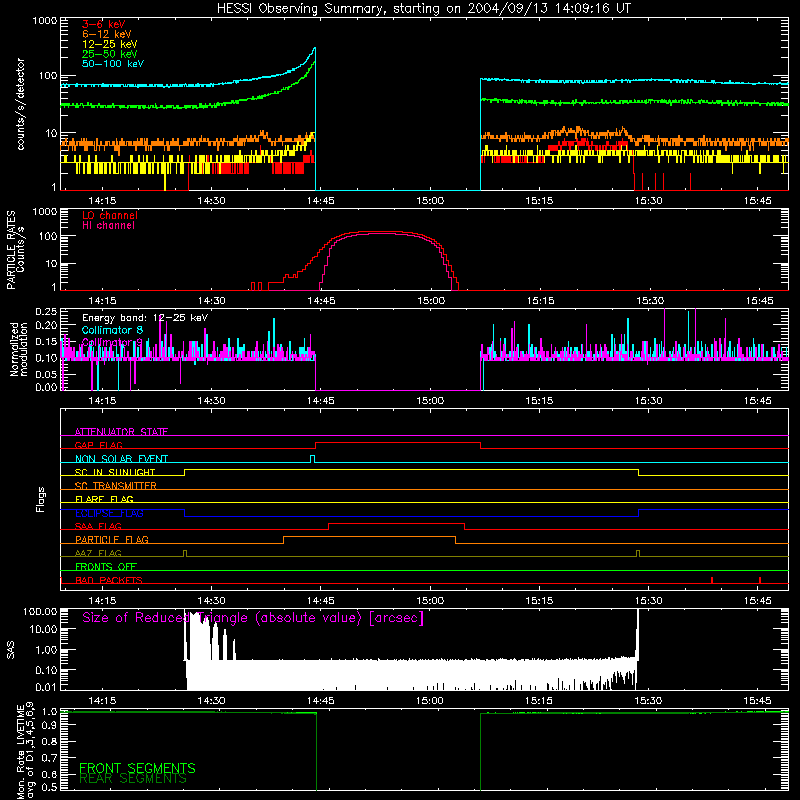This screenshot has width=800, height=800.
Task: Click the 0.25 tick on modulation axis
Action: pyautogui.click(x=46, y=312)
